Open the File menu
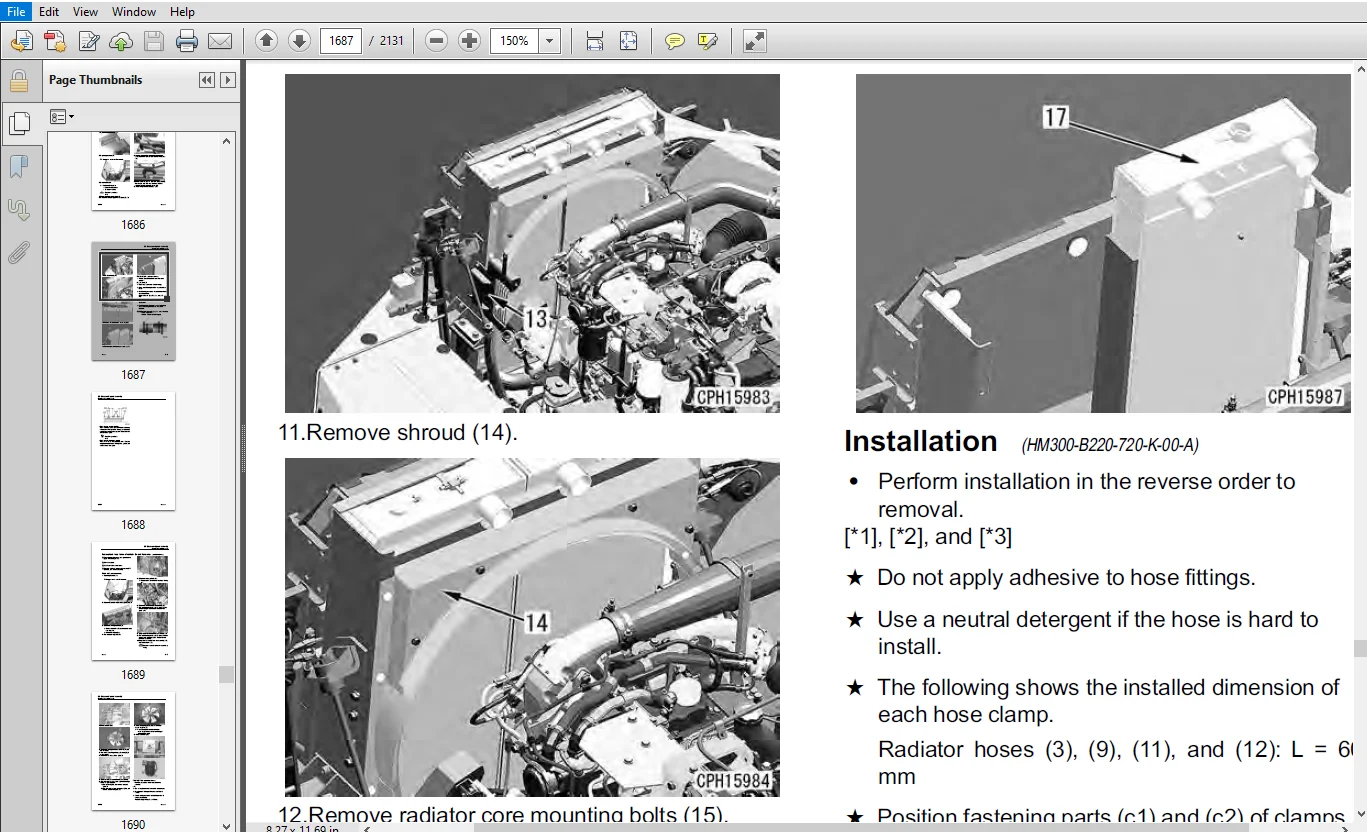The width and height of the screenshot is (1367, 832). tap(16, 11)
